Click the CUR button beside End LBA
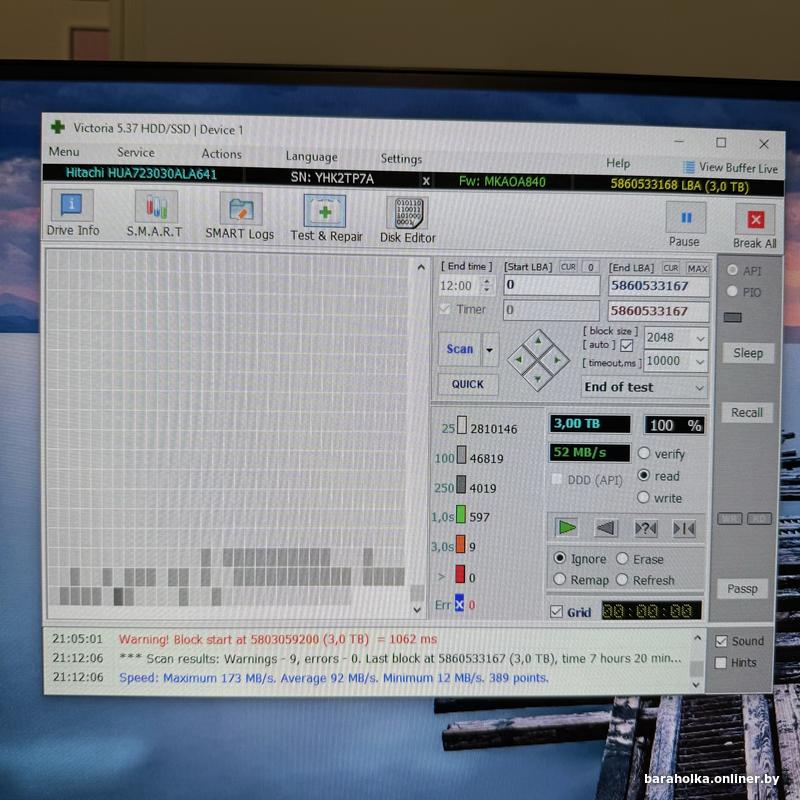 point(671,268)
